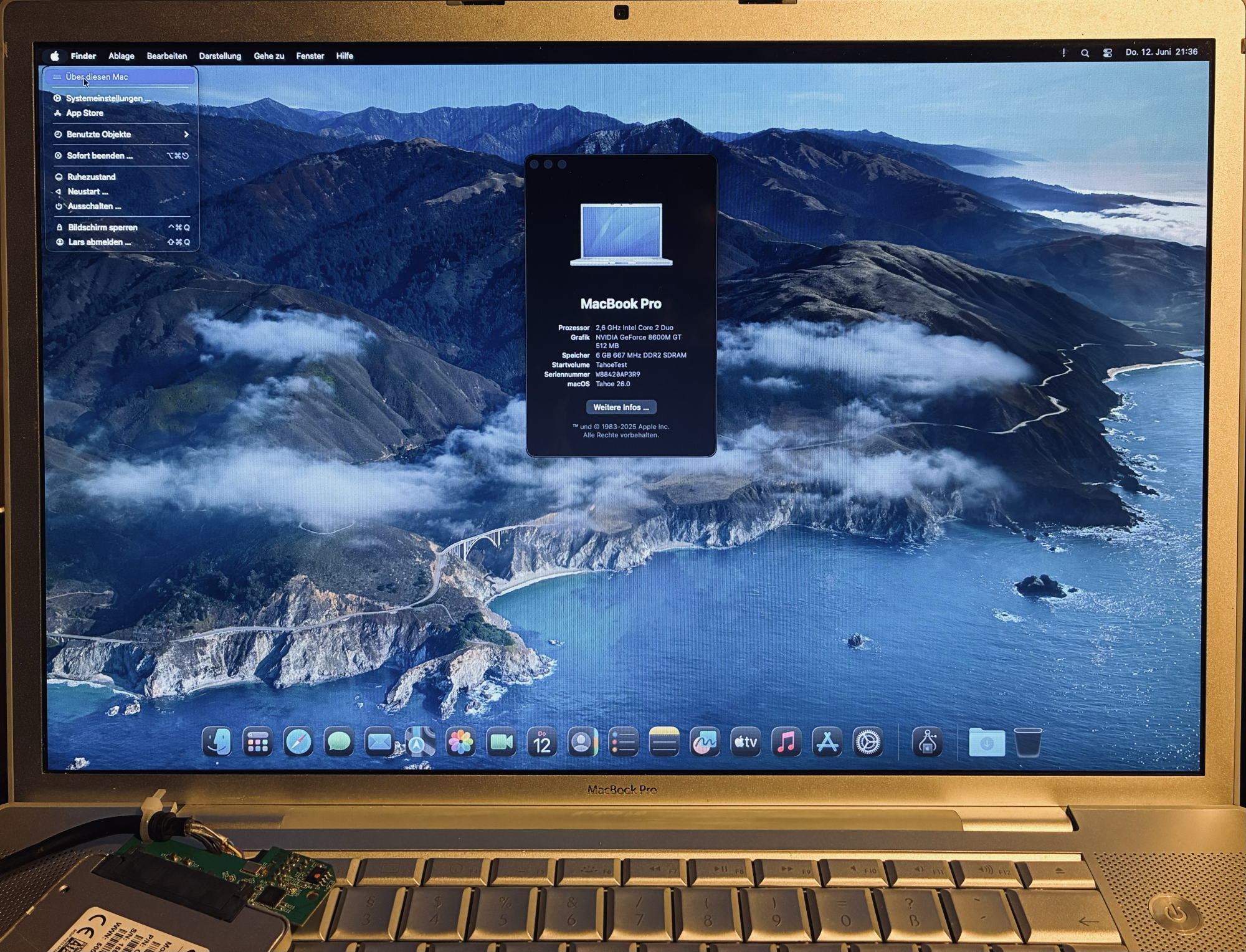Open the Trash in the dock
The image size is (1246, 952).
[x=1027, y=743]
